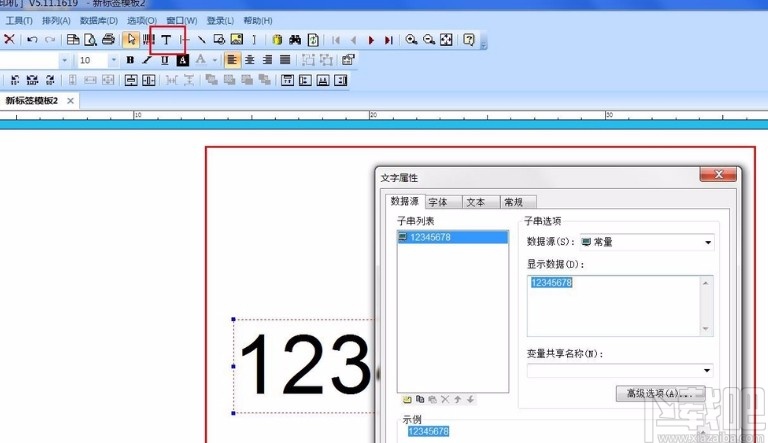
Task: Select 12345678 in the 子串列表
Action: pos(453,237)
